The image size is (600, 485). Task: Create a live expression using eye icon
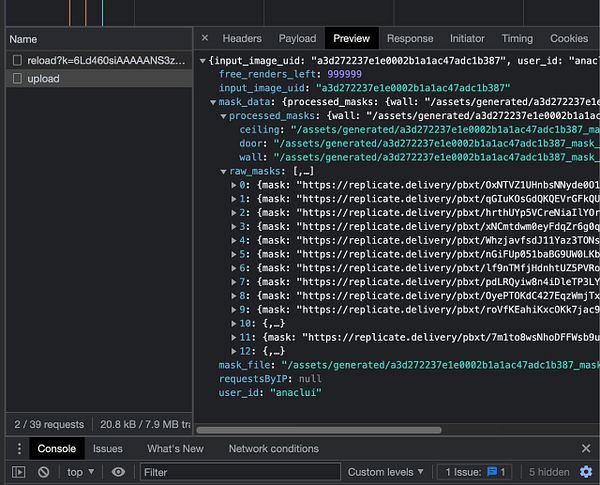click(x=118, y=472)
